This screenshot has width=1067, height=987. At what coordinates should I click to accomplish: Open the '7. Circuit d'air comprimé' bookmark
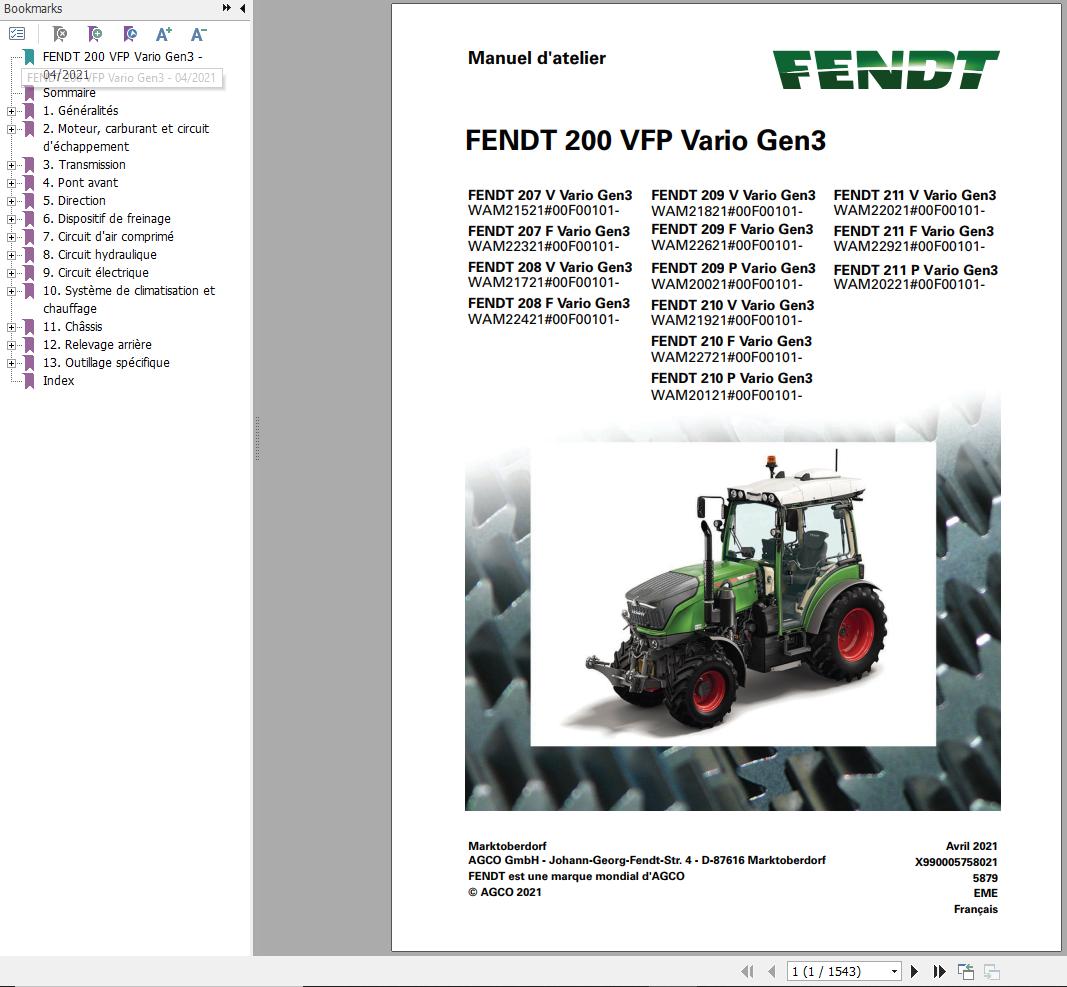point(108,237)
